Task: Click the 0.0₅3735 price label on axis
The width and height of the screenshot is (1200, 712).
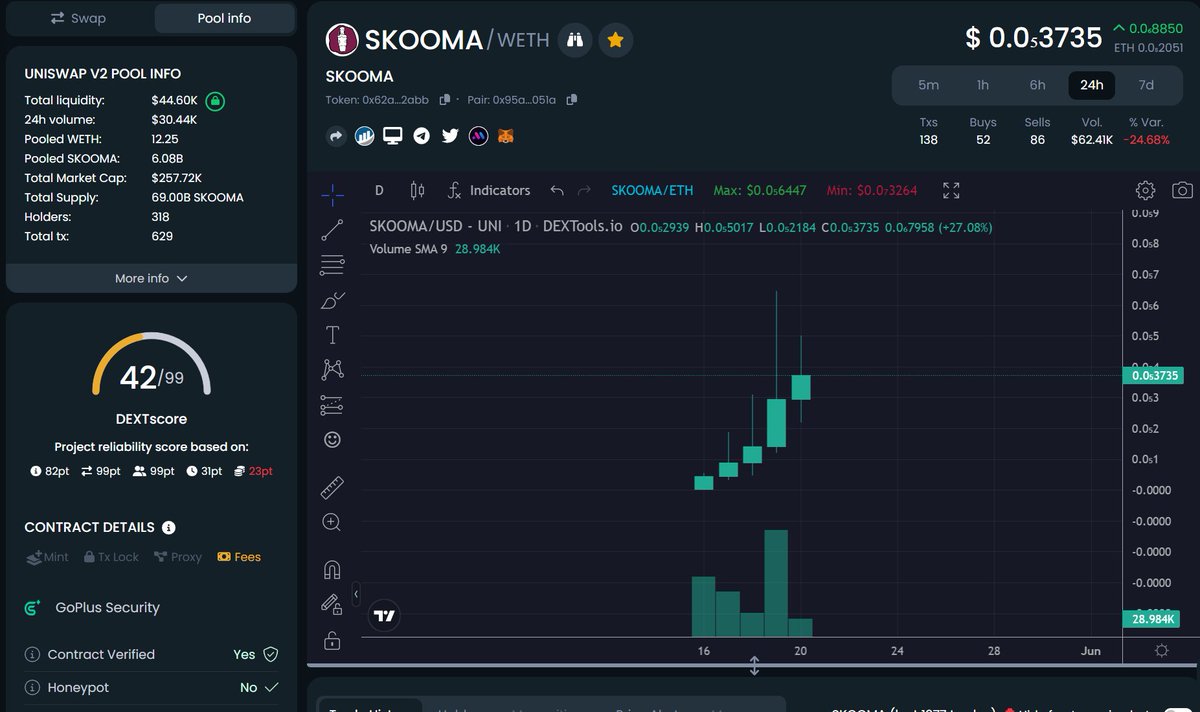Action: (x=1154, y=376)
